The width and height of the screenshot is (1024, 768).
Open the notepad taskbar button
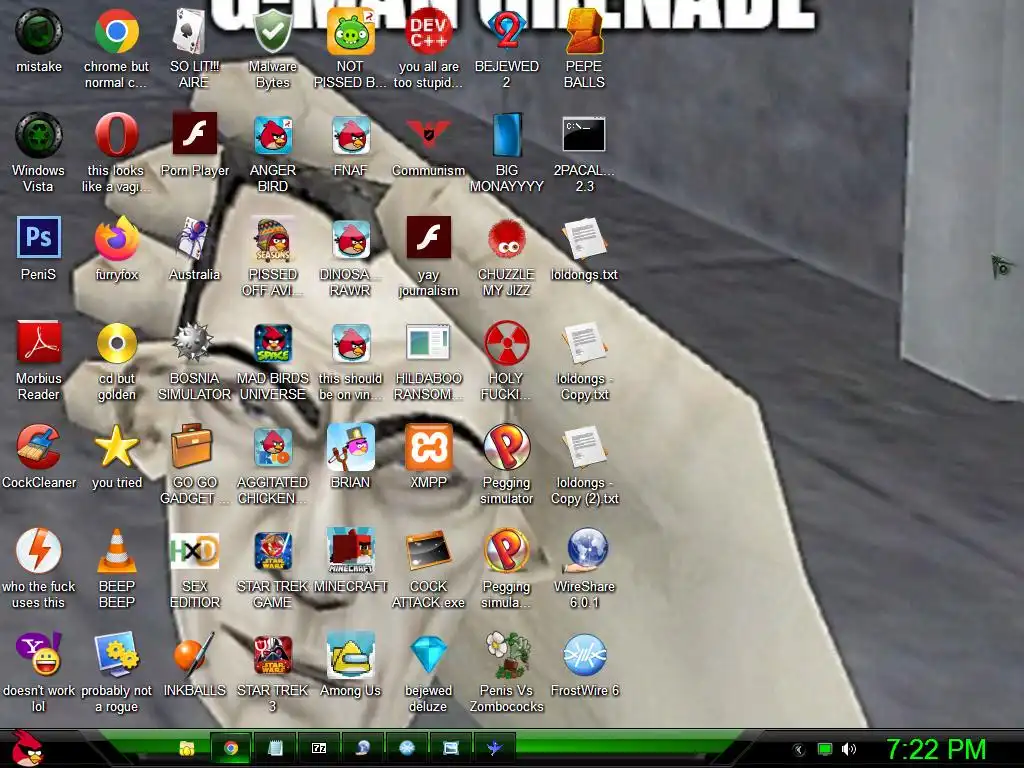[275, 748]
